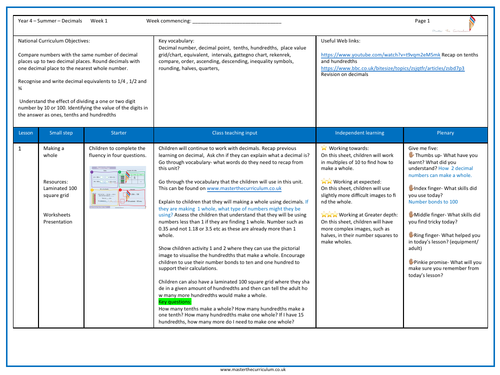Click the highlighted Key questions label
Screen dimensions: 500x375
pyautogui.click(x=175, y=302)
